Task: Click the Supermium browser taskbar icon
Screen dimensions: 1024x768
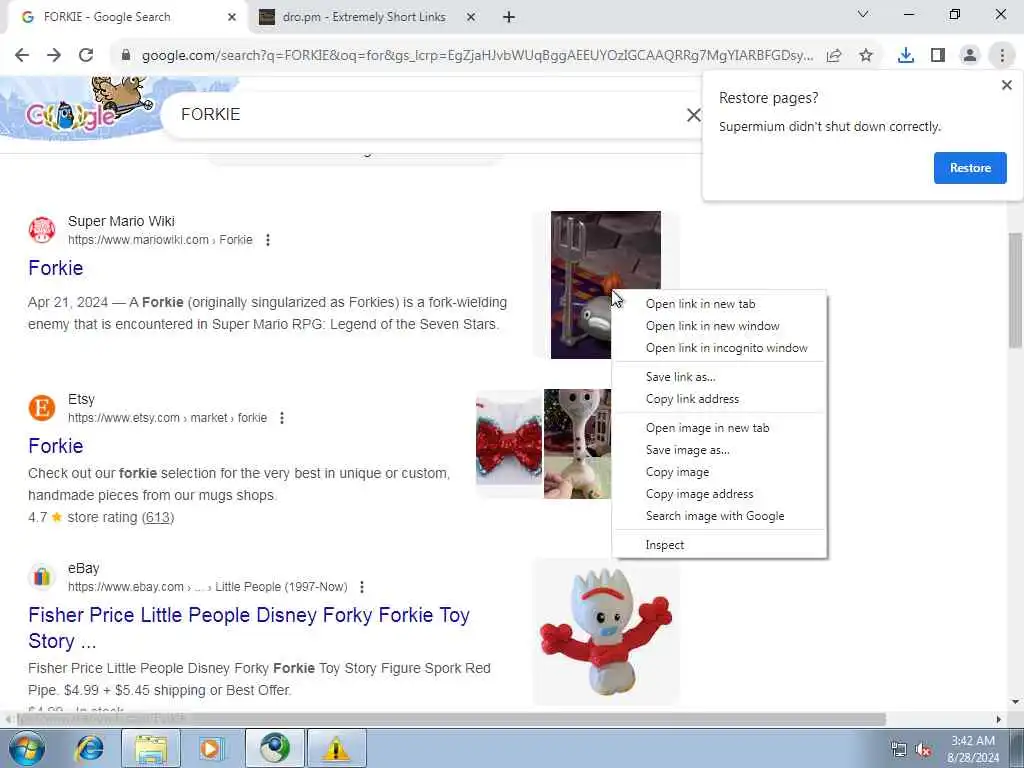Action: [x=275, y=748]
